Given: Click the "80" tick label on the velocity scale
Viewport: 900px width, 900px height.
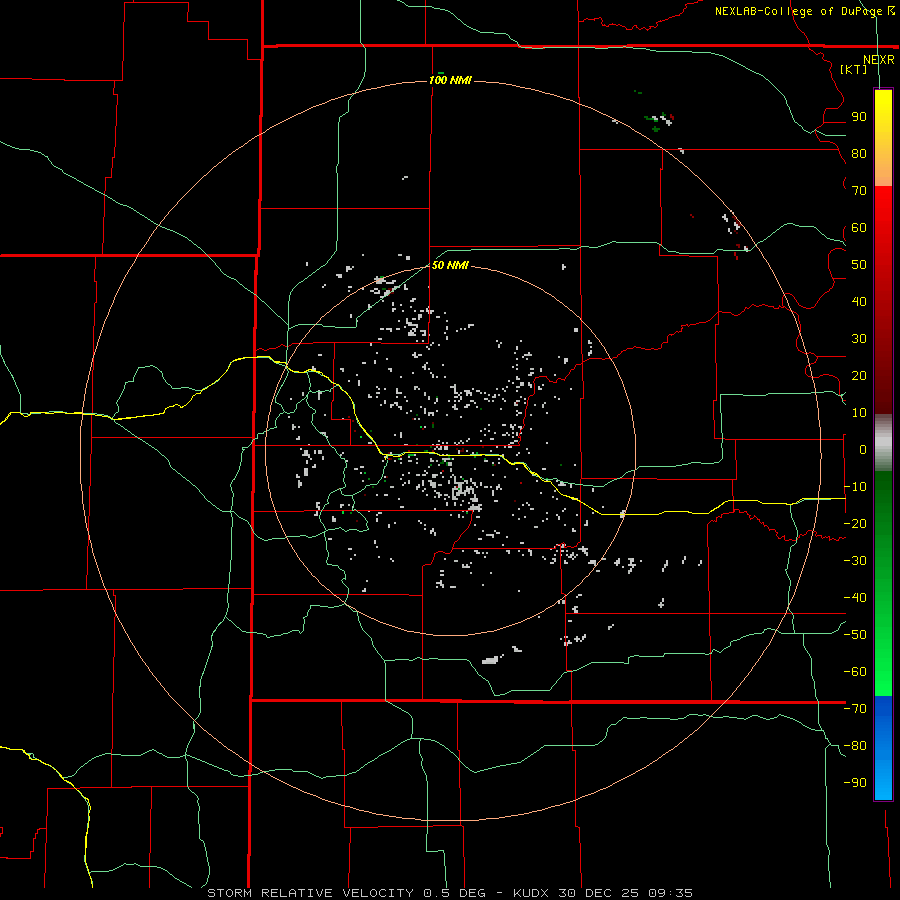Looking at the screenshot, I should [859, 153].
